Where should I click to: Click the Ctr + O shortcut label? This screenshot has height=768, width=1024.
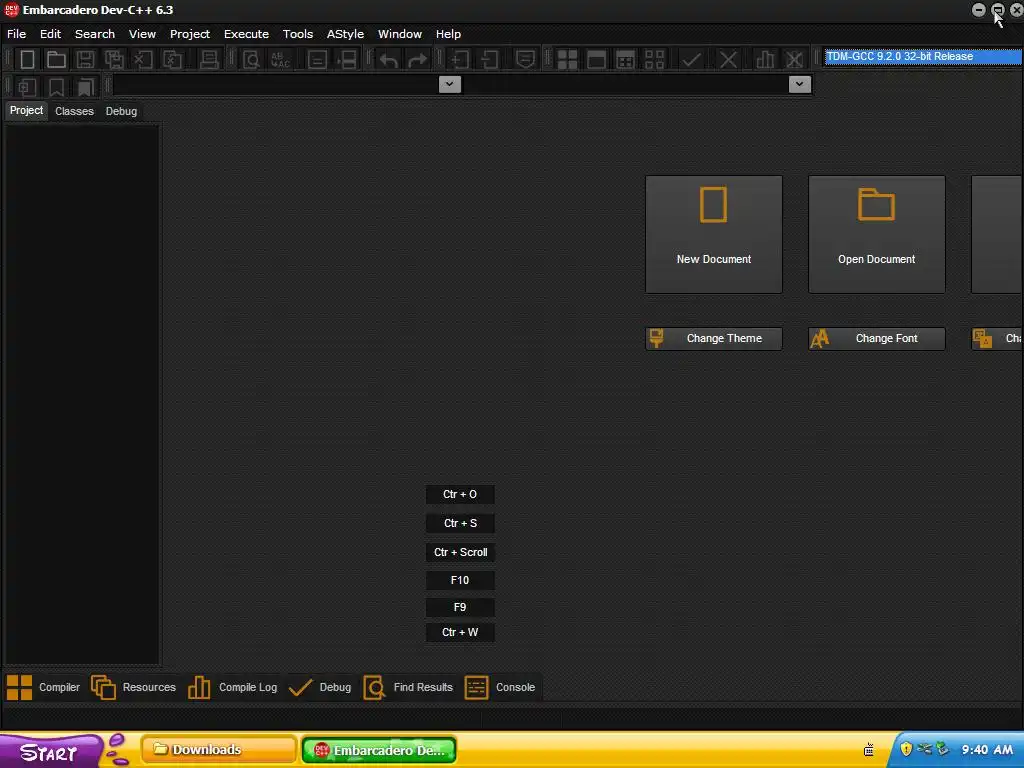tap(460, 494)
